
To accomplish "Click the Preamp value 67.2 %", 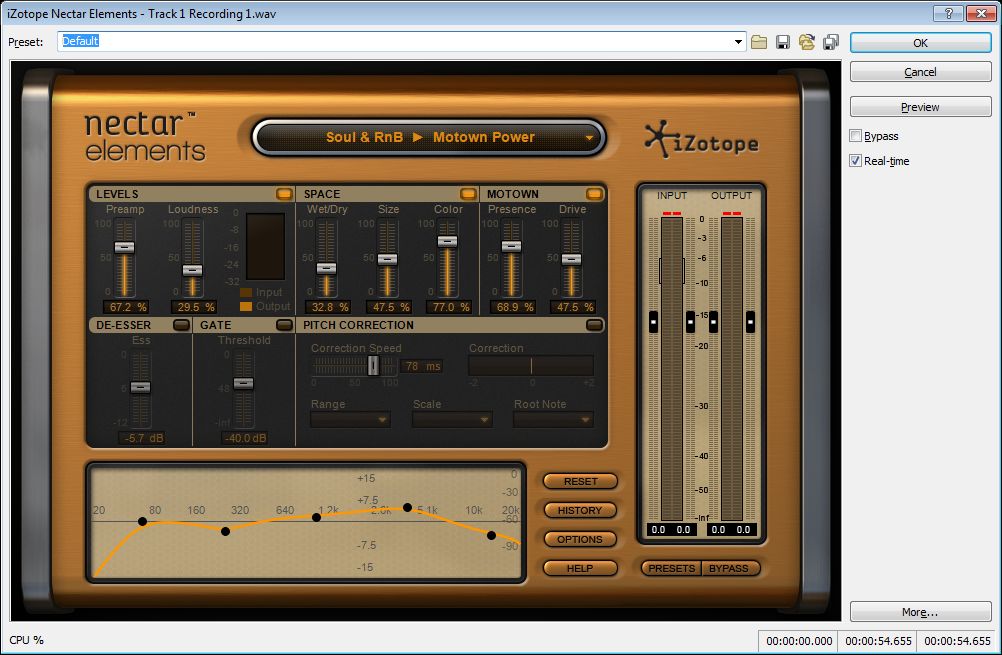I will coord(128,307).
